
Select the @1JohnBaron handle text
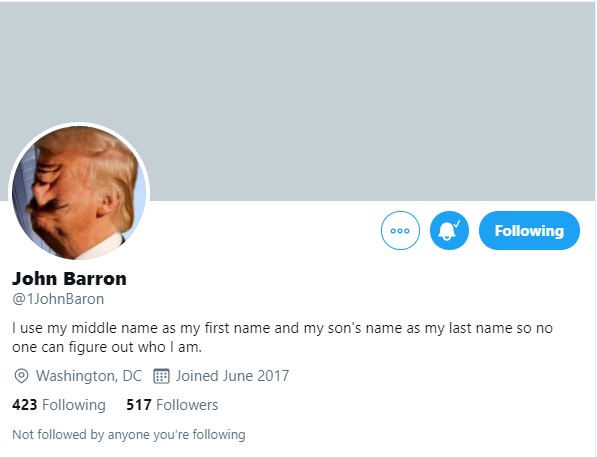tap(58, 299)
